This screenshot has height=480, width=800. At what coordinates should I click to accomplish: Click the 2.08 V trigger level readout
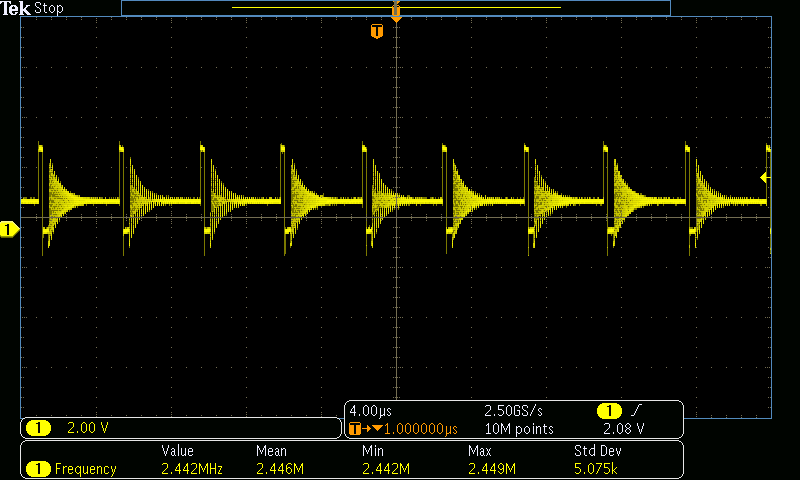[x=623, y=429]
